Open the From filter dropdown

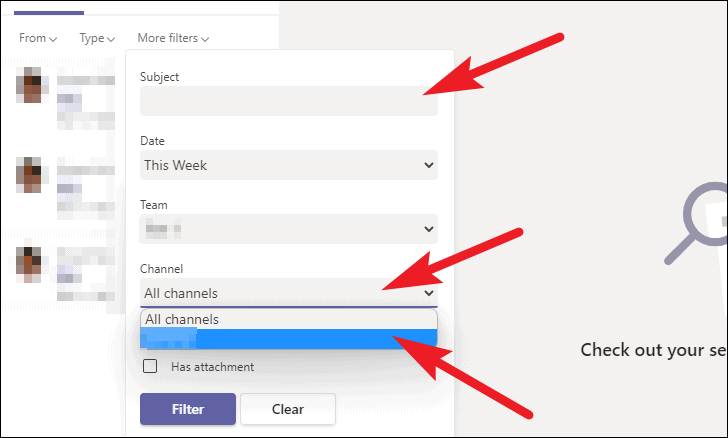pyautogui.click(x=38, y=38)
